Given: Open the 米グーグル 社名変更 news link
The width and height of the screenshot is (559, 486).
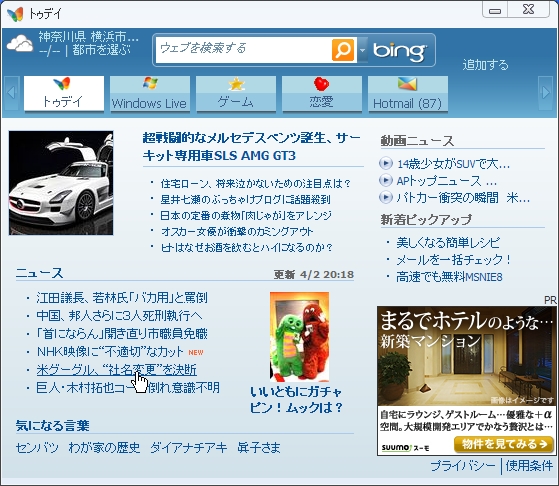Looking at the screenshot, I should click(x=116, y=370).
